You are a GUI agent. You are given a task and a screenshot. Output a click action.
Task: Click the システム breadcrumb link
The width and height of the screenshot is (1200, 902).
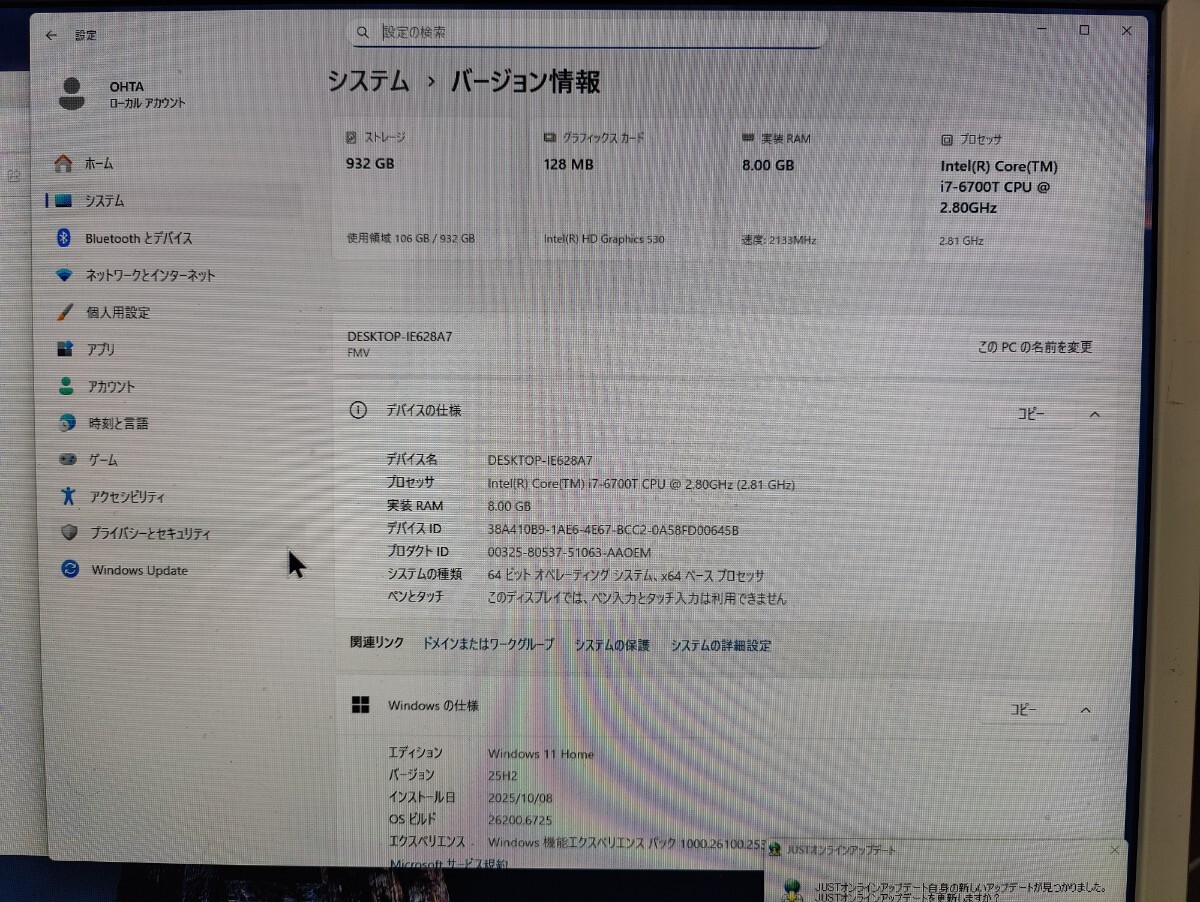(x=369, y=82)
